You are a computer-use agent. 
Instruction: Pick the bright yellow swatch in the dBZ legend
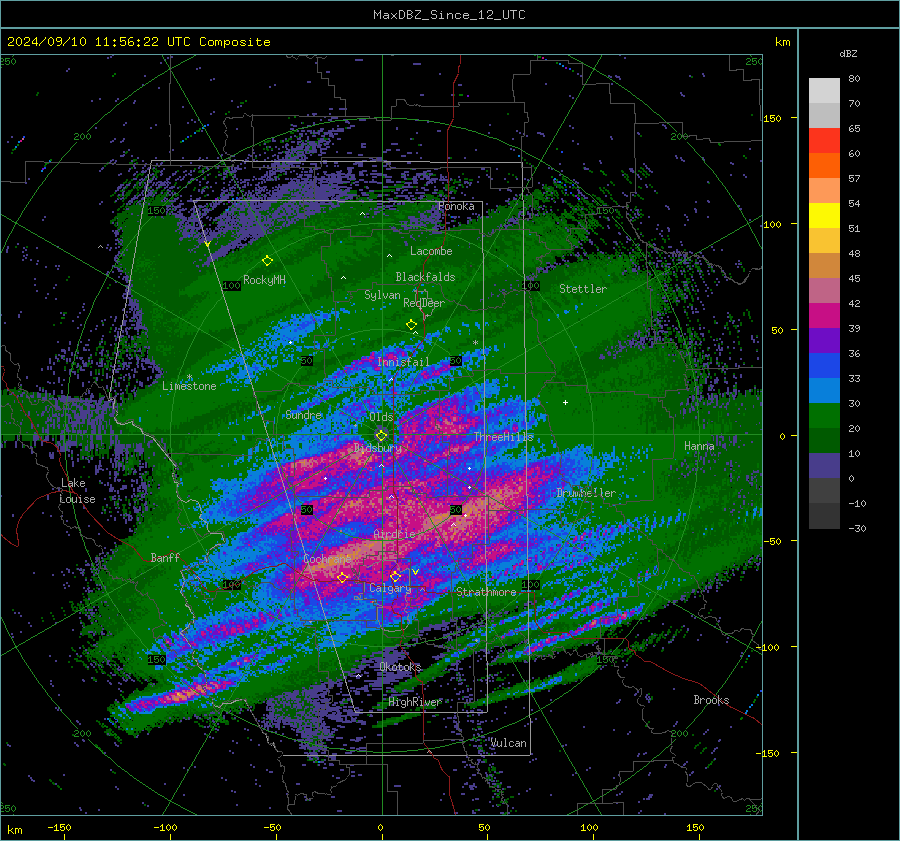(824, 216)
